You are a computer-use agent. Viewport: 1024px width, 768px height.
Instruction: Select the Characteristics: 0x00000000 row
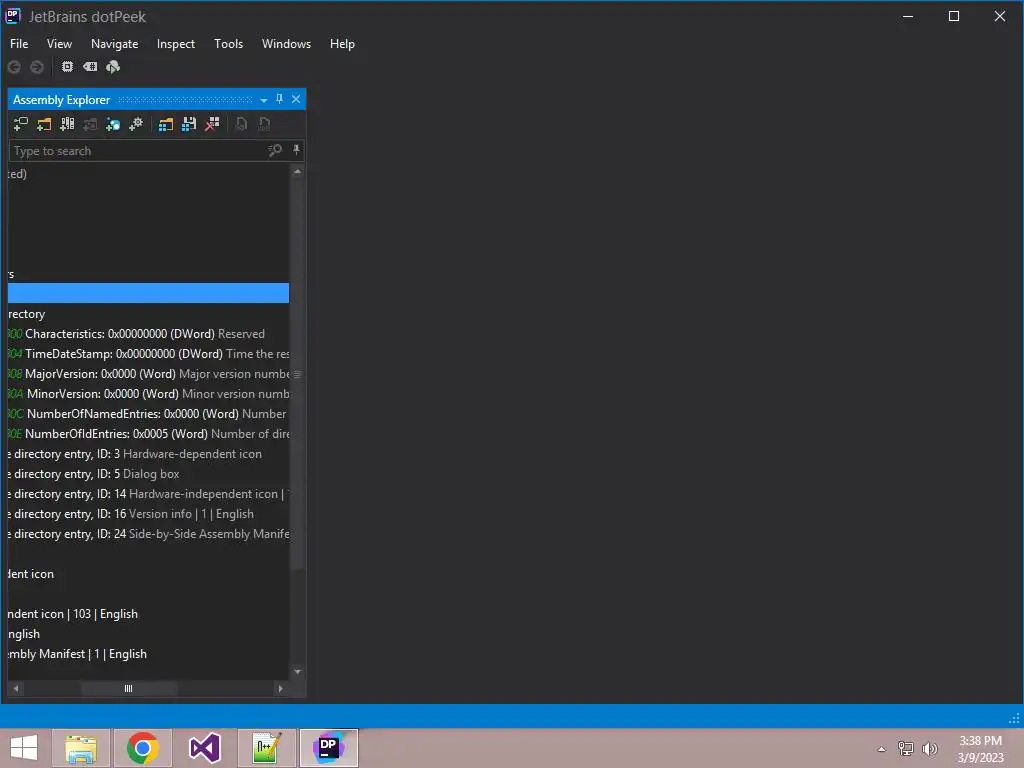tap(148, 334)
